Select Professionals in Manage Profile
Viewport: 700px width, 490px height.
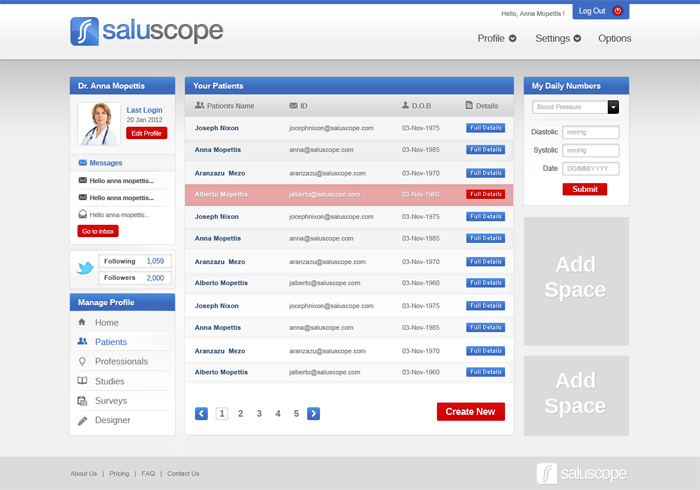point(121,361)
